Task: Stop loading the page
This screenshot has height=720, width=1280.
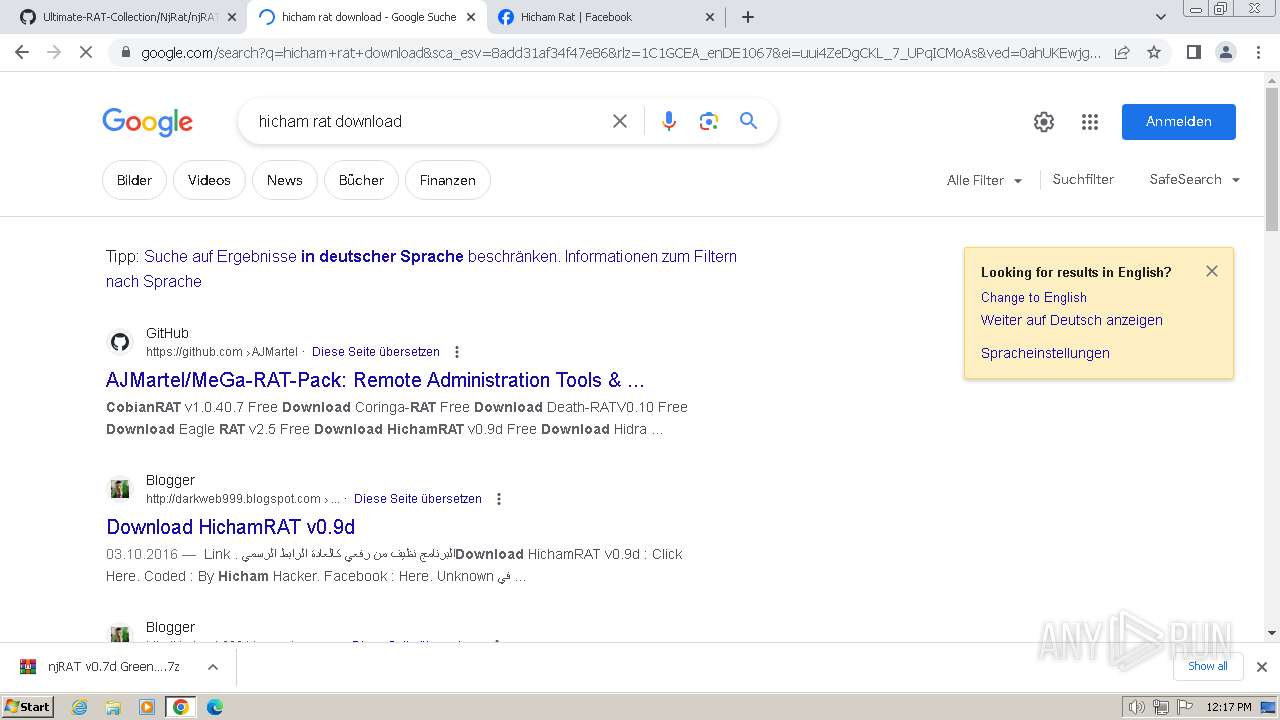Action: 86,52
